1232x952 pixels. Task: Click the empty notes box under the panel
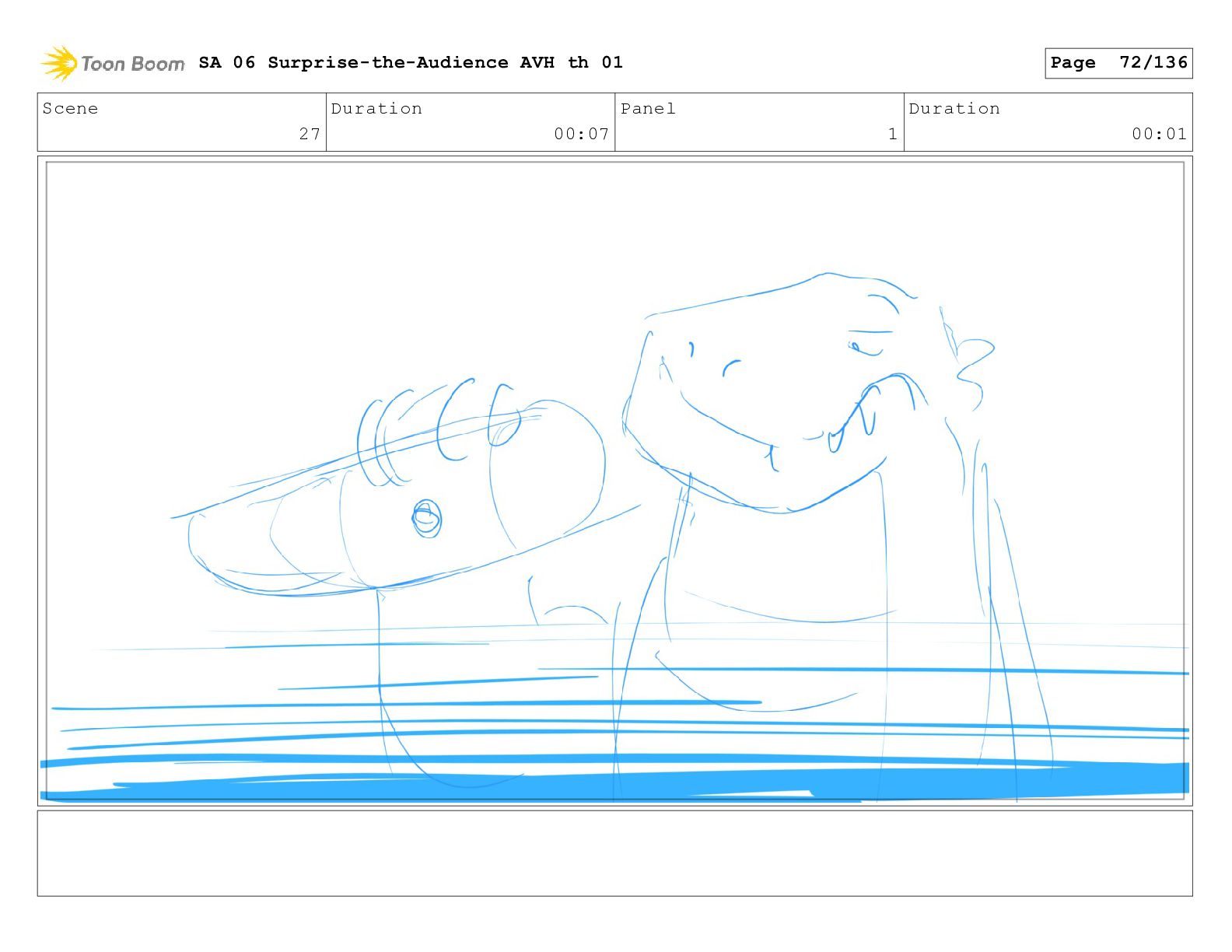pyautogui.click(x=615, y=853)
